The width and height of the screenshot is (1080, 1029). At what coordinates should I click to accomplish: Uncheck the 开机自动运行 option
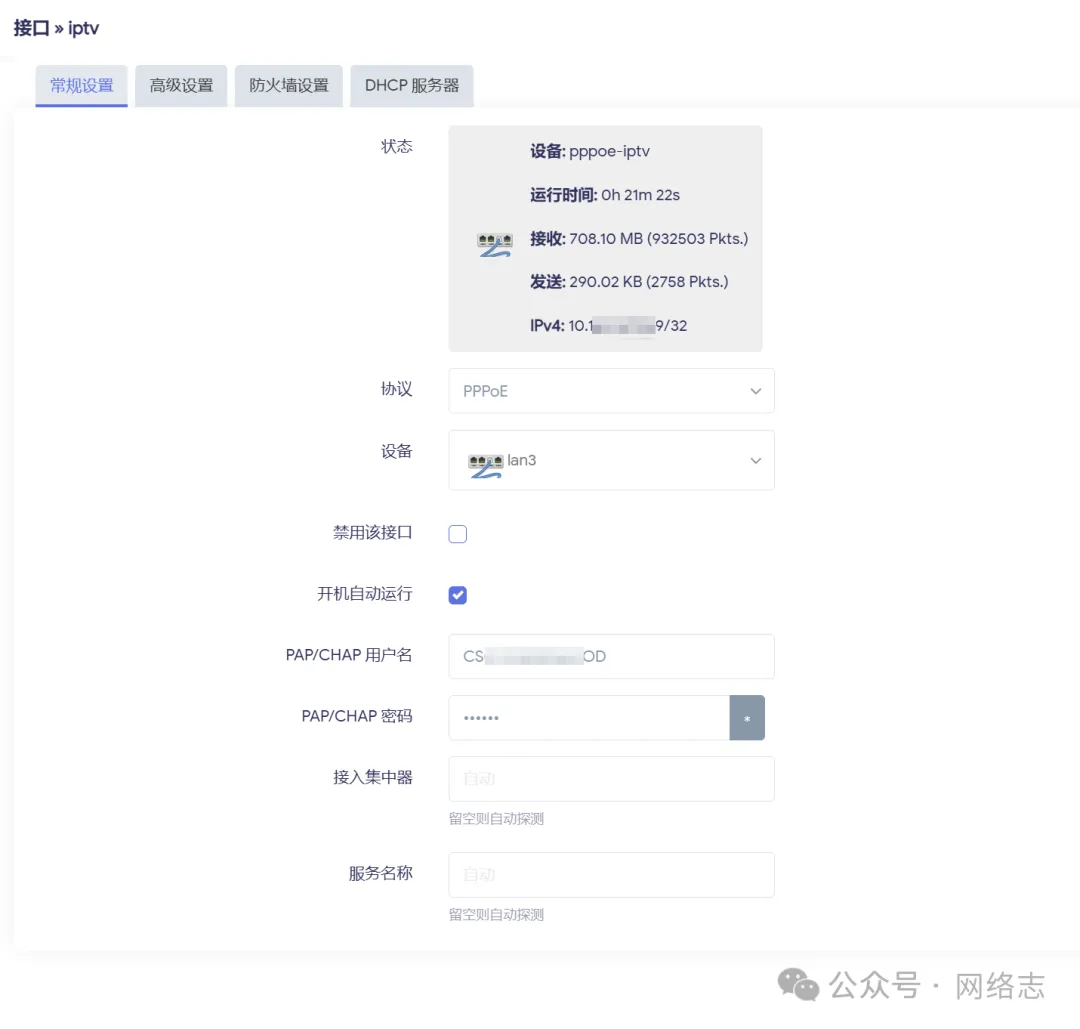pyautogui.click(x=457, y=595)
